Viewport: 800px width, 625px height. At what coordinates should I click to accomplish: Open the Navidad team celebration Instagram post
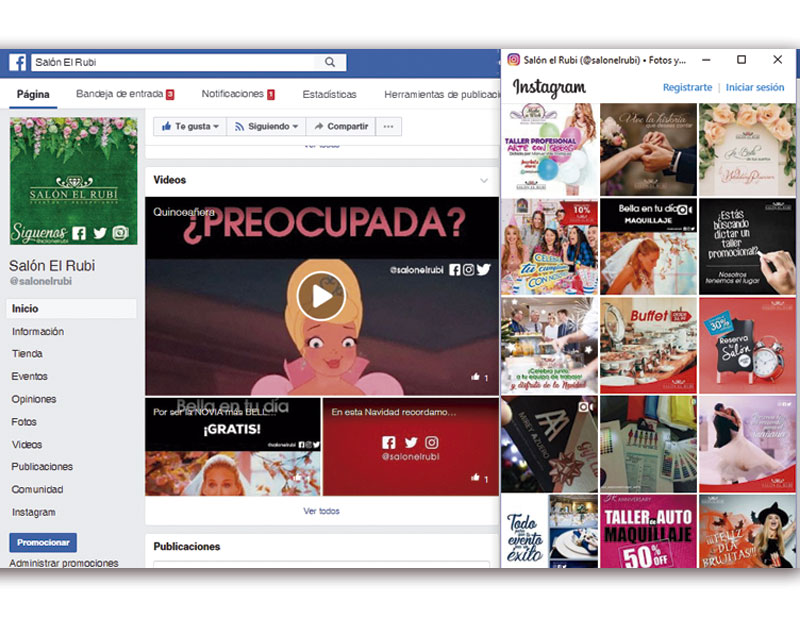(x=549, y=345)
